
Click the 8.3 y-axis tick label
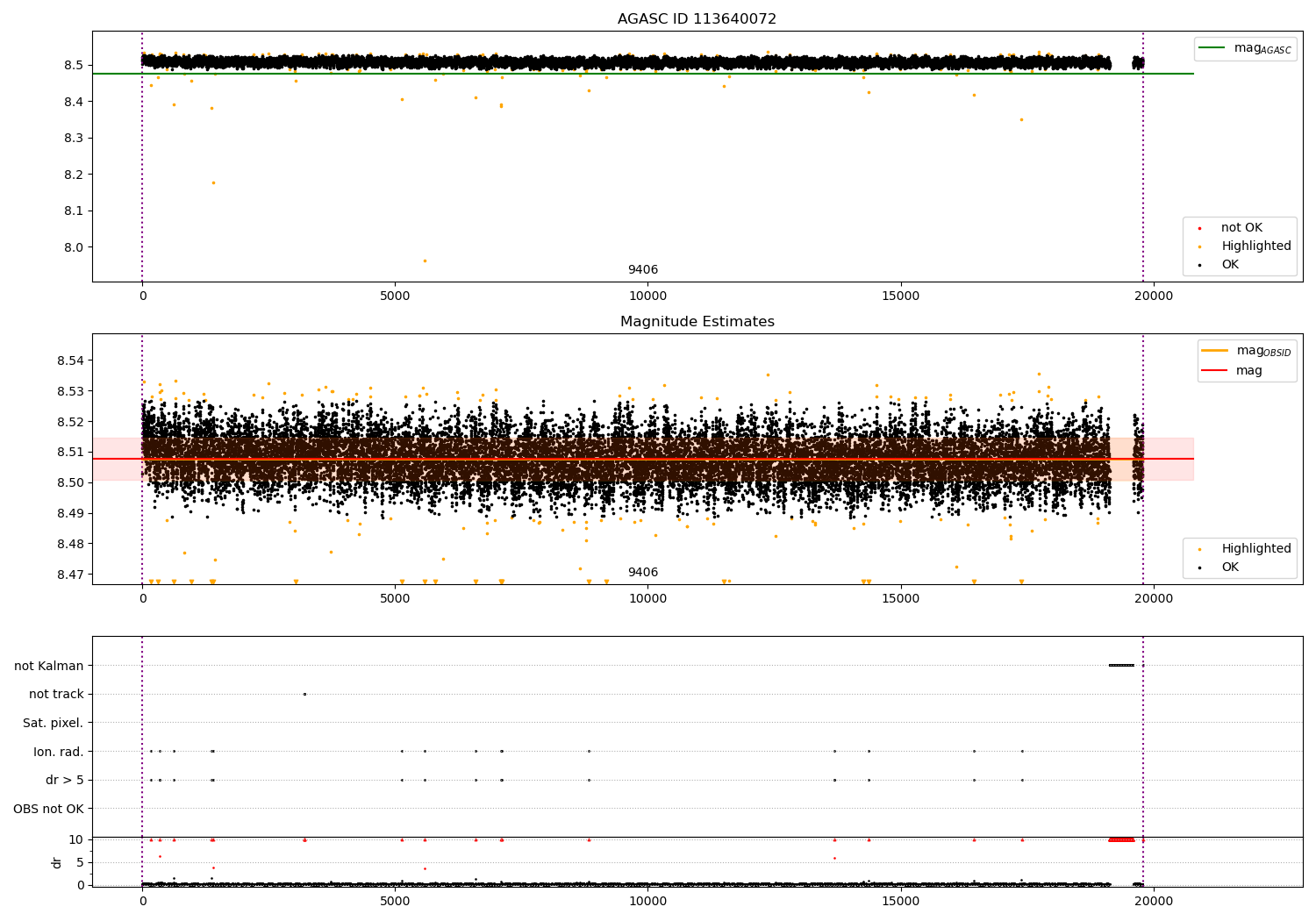73,139
